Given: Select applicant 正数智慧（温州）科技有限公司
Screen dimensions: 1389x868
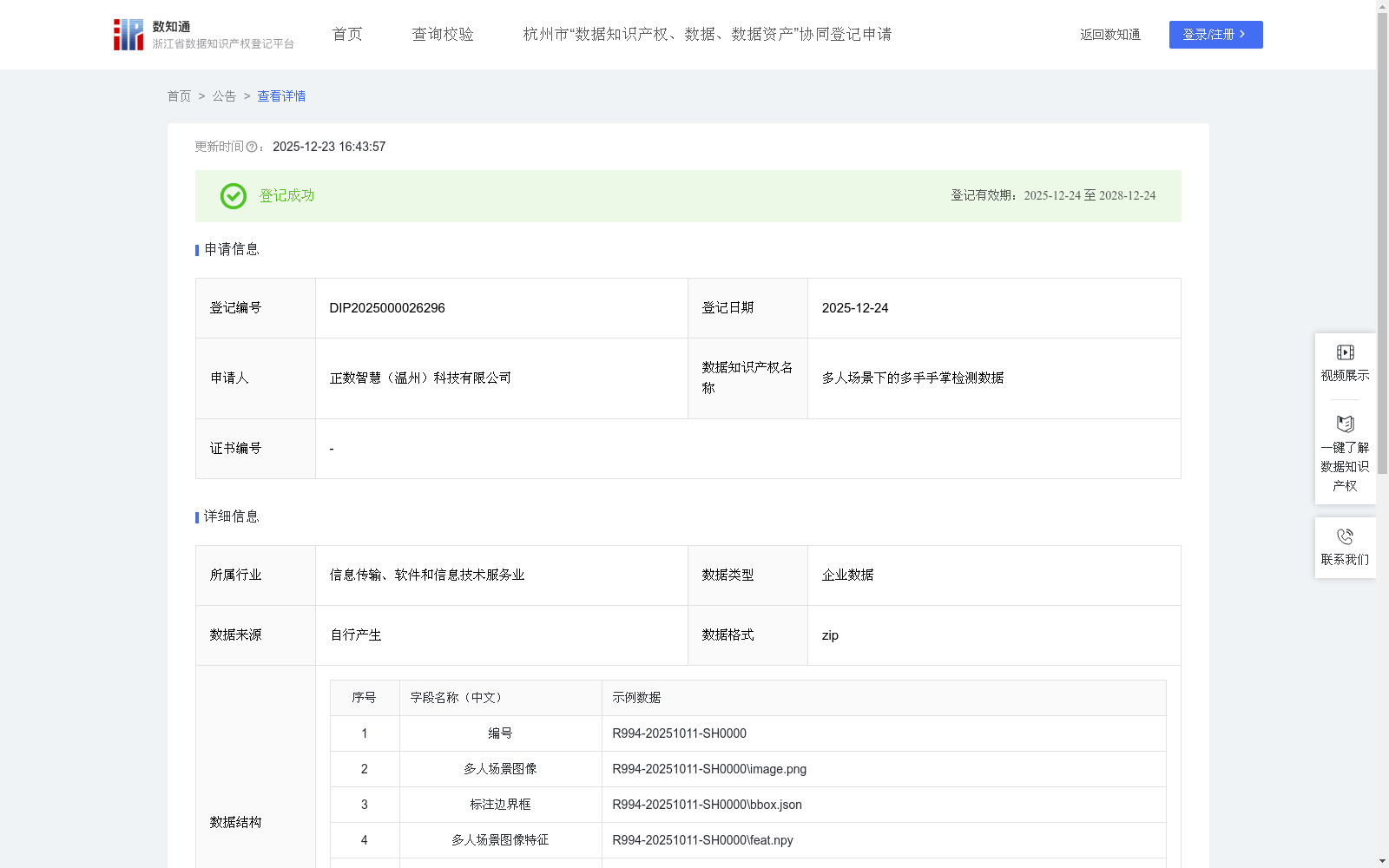Looking at the screenshot, I should tap(420, 378).
